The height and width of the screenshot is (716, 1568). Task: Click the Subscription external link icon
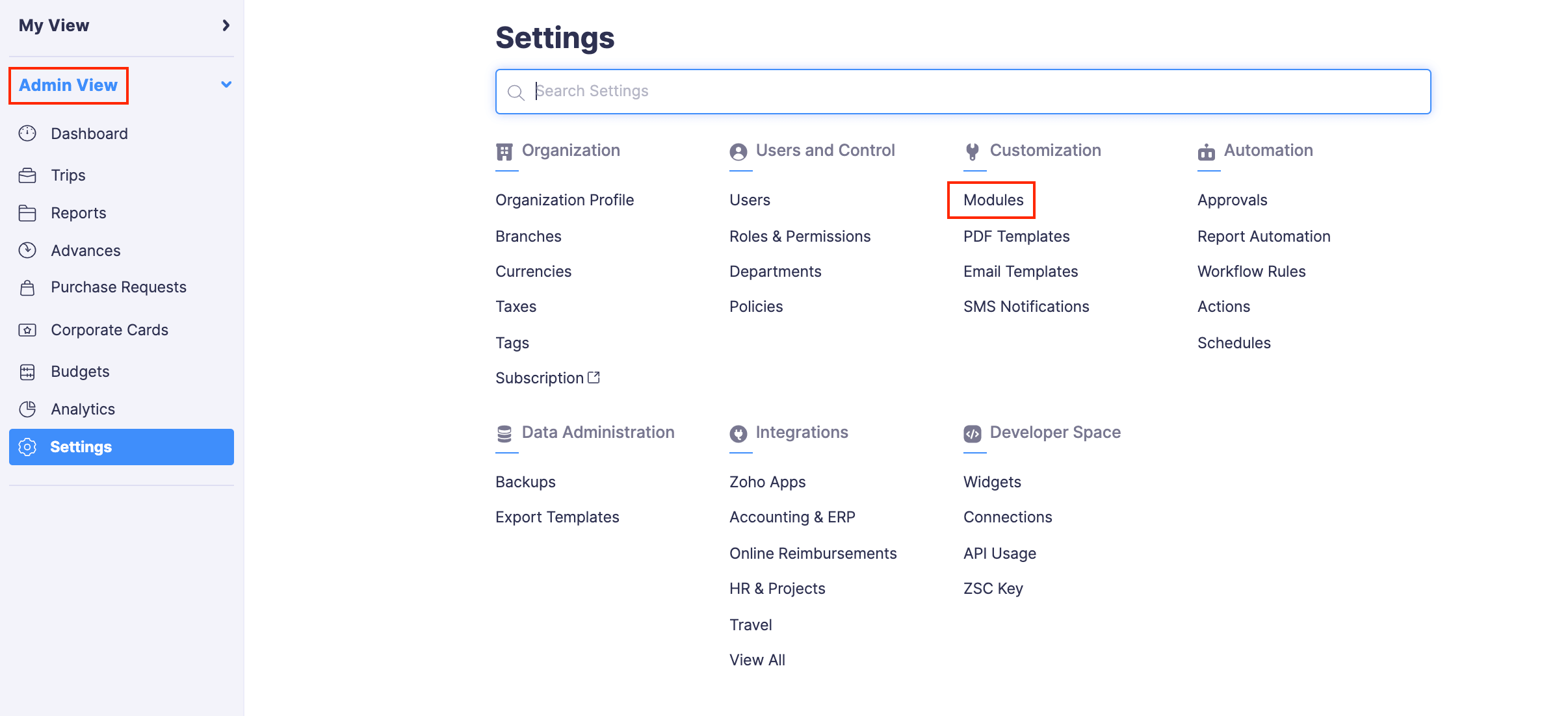594,377
